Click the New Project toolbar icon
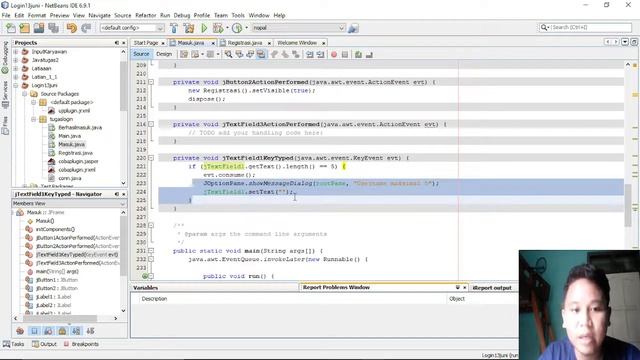640x360 pixels. pyautogui.click(x=24, y=28)
